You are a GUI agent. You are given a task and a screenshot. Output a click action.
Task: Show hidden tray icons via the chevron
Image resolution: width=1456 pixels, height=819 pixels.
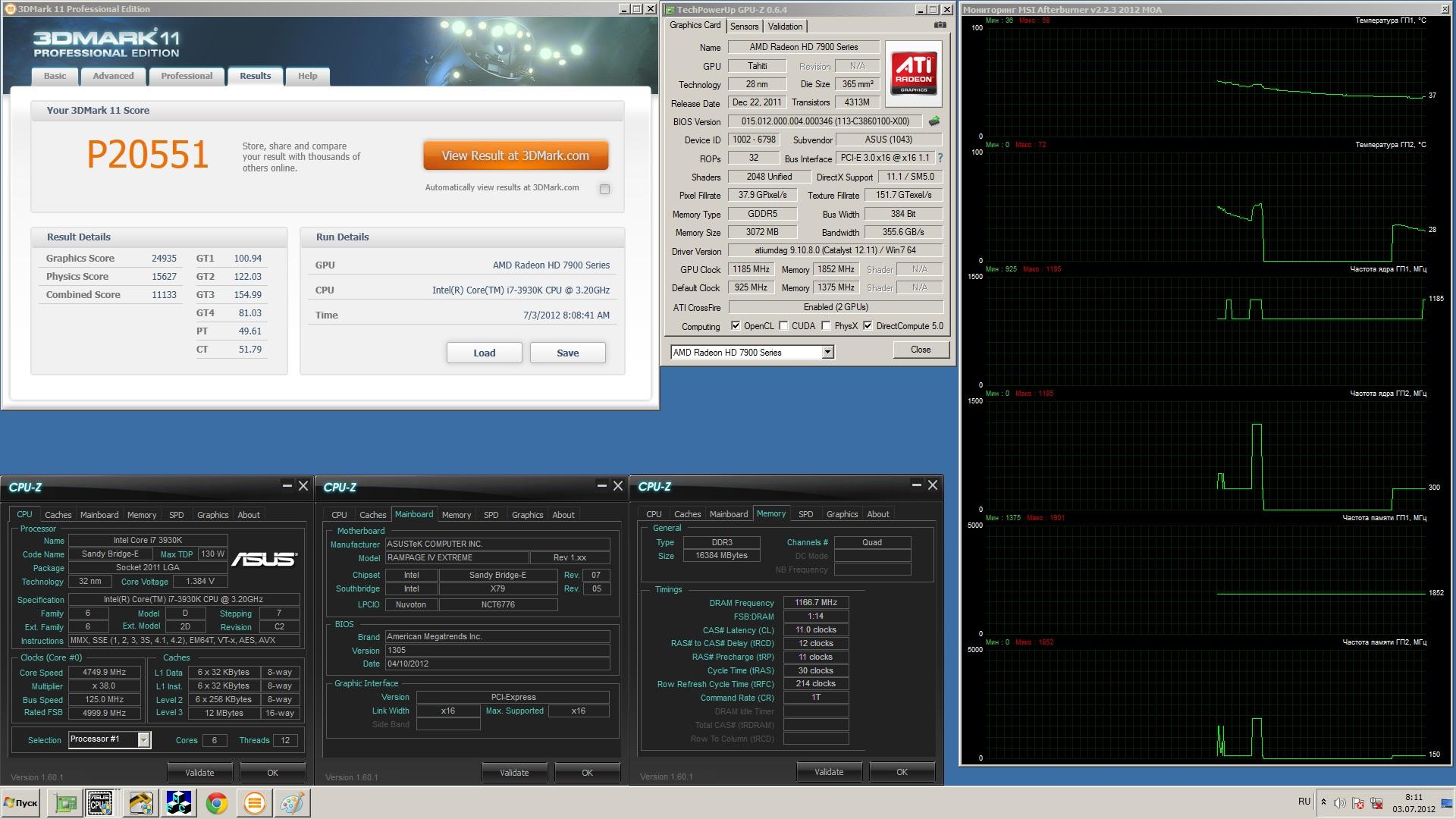tap(1323, 802)
